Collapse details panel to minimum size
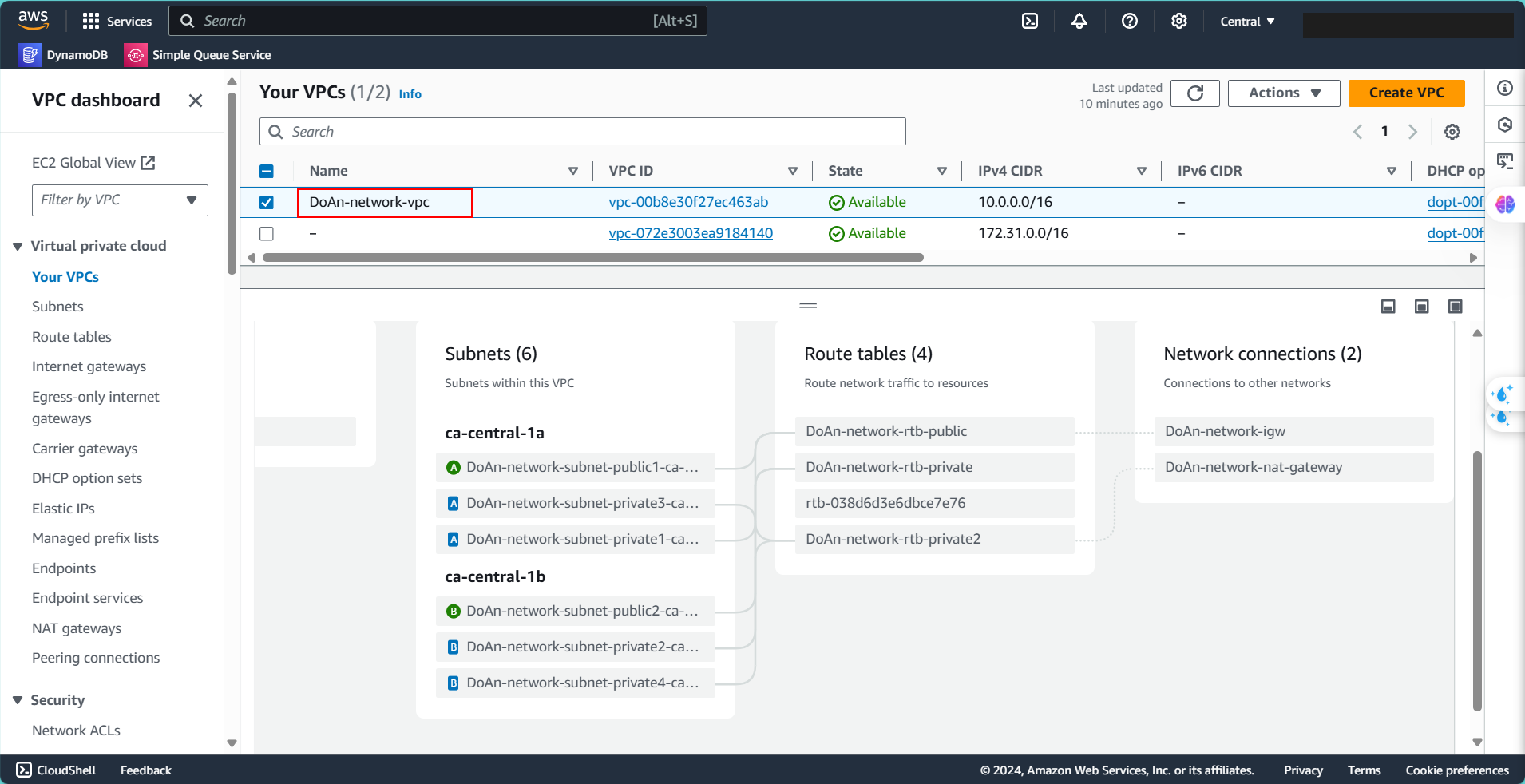The image size is (1525, 784). point(1388,307)
